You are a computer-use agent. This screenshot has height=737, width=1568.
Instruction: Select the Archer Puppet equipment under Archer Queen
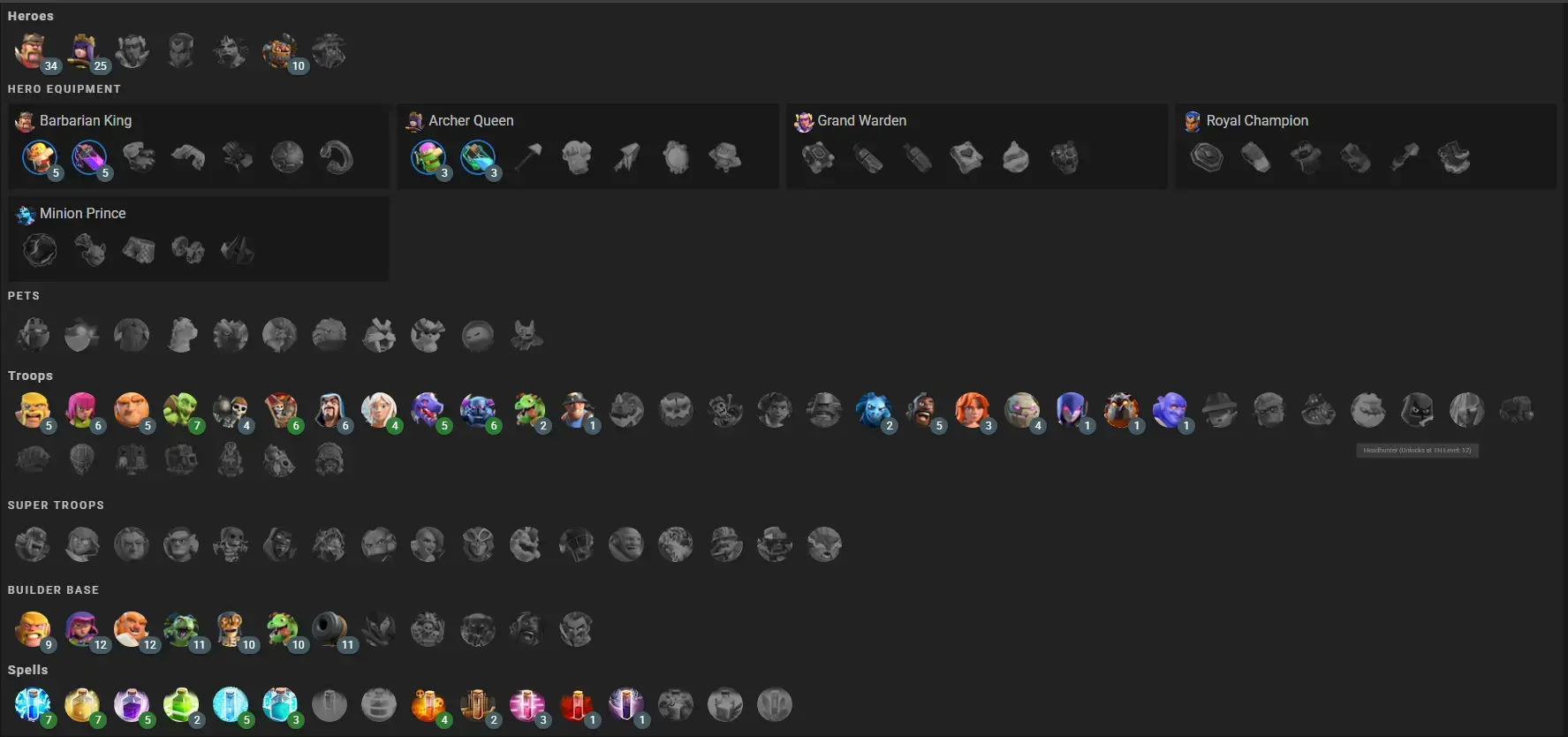(428, 157)
